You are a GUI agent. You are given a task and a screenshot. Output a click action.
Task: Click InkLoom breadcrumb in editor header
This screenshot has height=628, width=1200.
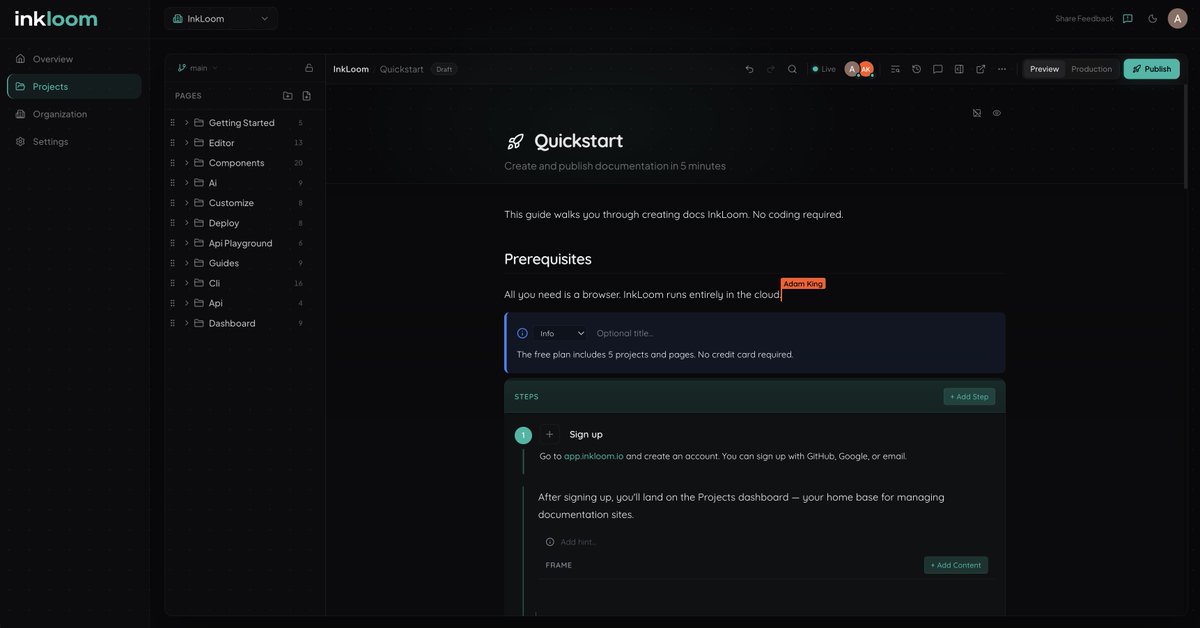click(x=351, y=69)
